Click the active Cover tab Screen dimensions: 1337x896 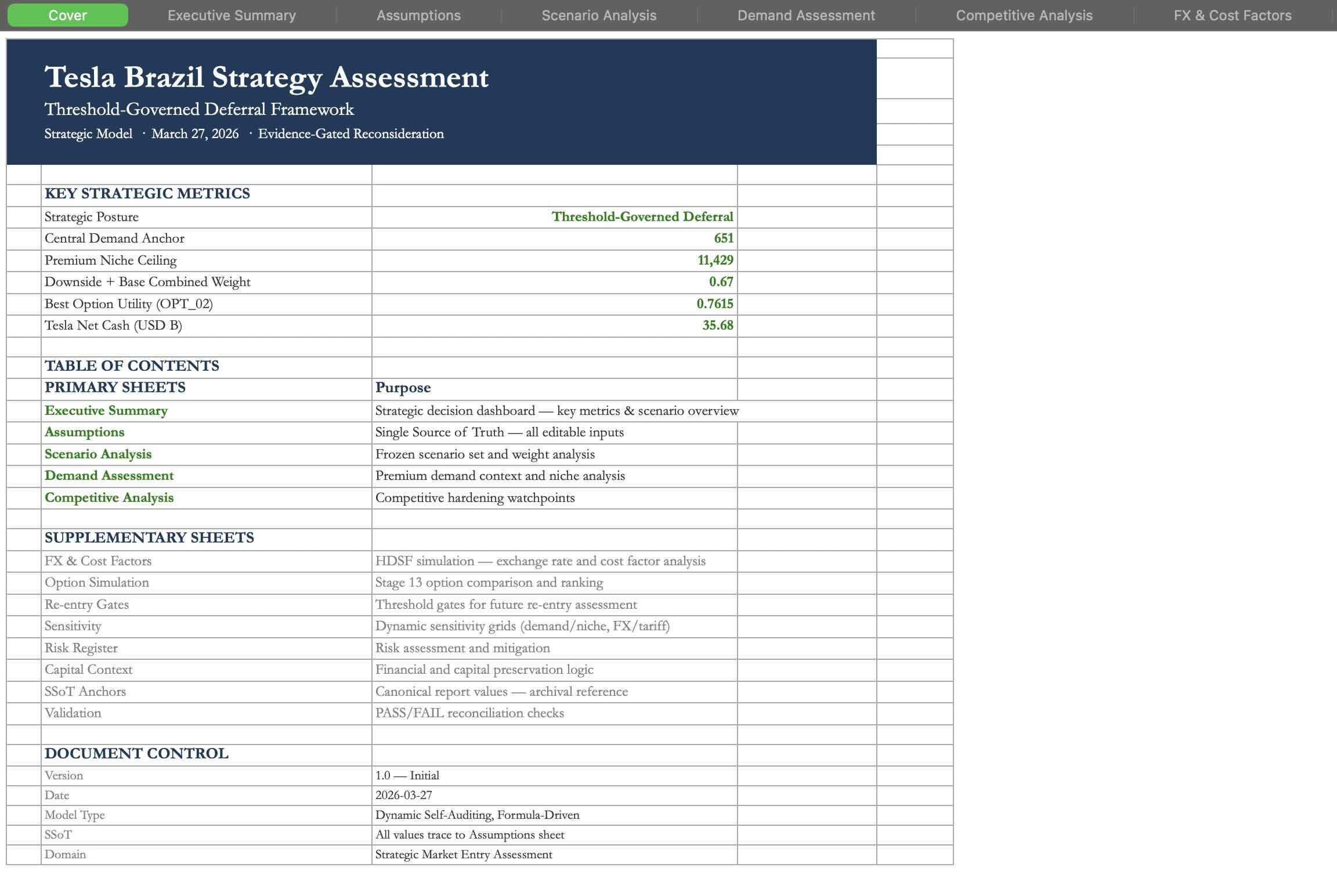tap(67, 16)
